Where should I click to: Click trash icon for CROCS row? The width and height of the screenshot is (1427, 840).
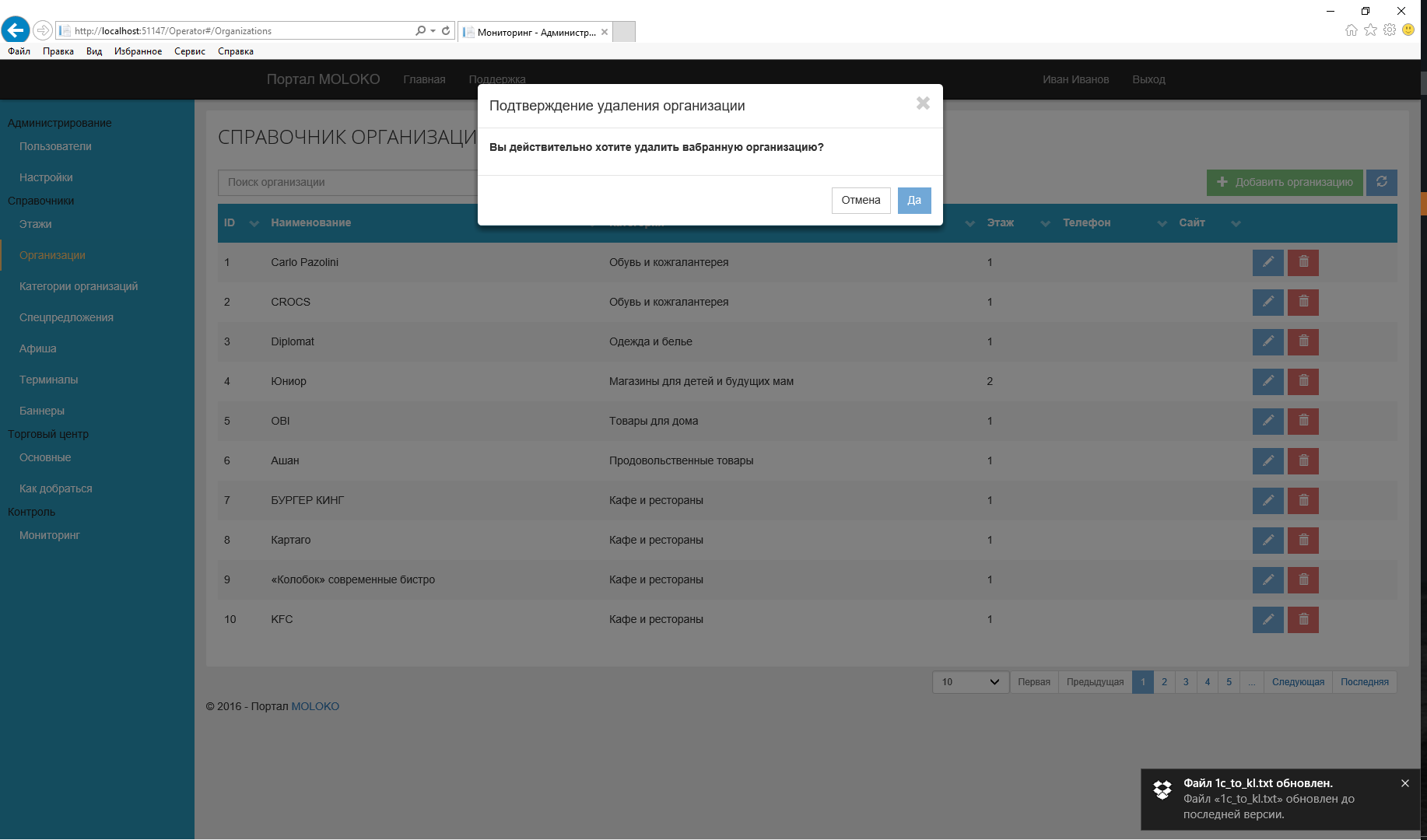1303,303
